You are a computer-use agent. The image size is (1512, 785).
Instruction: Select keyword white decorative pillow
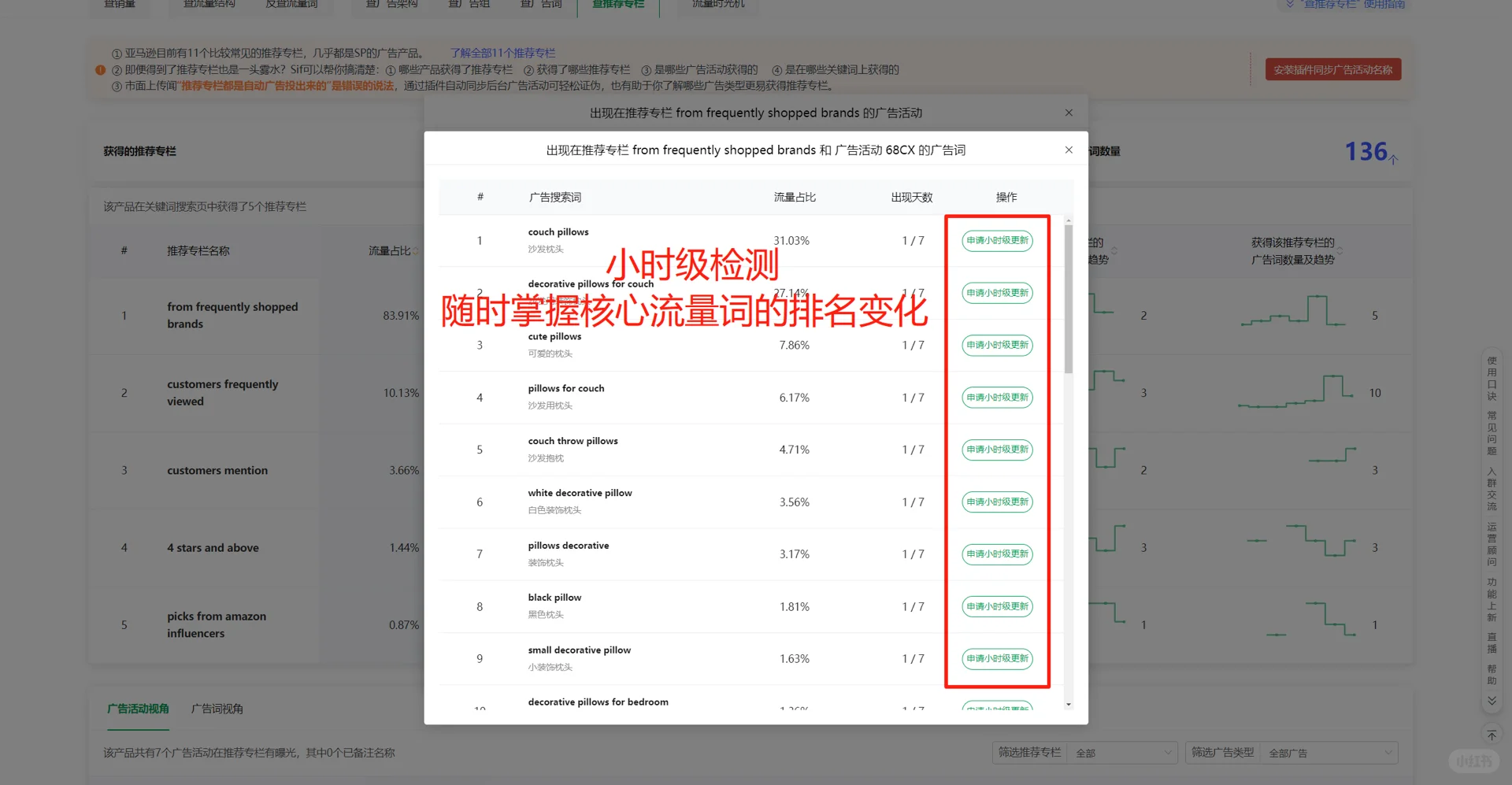580,493
